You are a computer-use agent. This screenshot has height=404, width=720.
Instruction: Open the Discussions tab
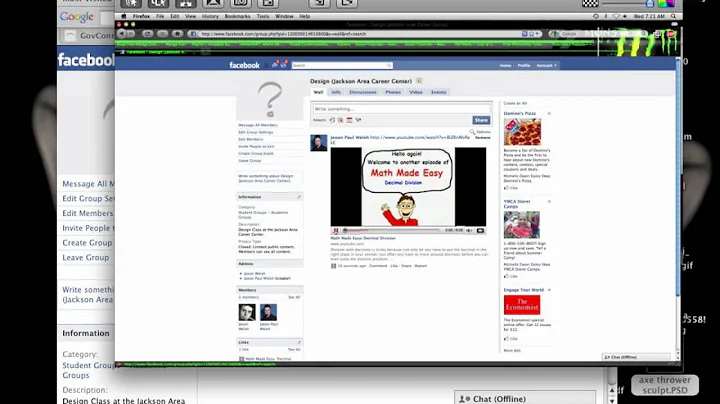click(x=363, y=92)
